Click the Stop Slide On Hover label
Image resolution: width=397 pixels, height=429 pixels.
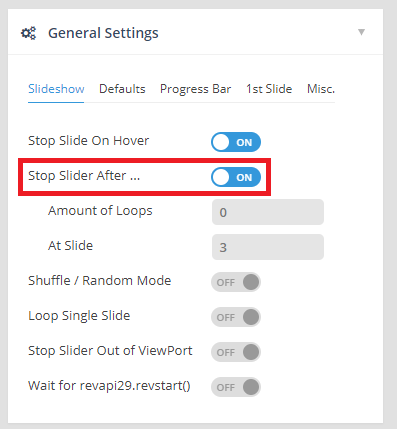click(x=88, y=141)
